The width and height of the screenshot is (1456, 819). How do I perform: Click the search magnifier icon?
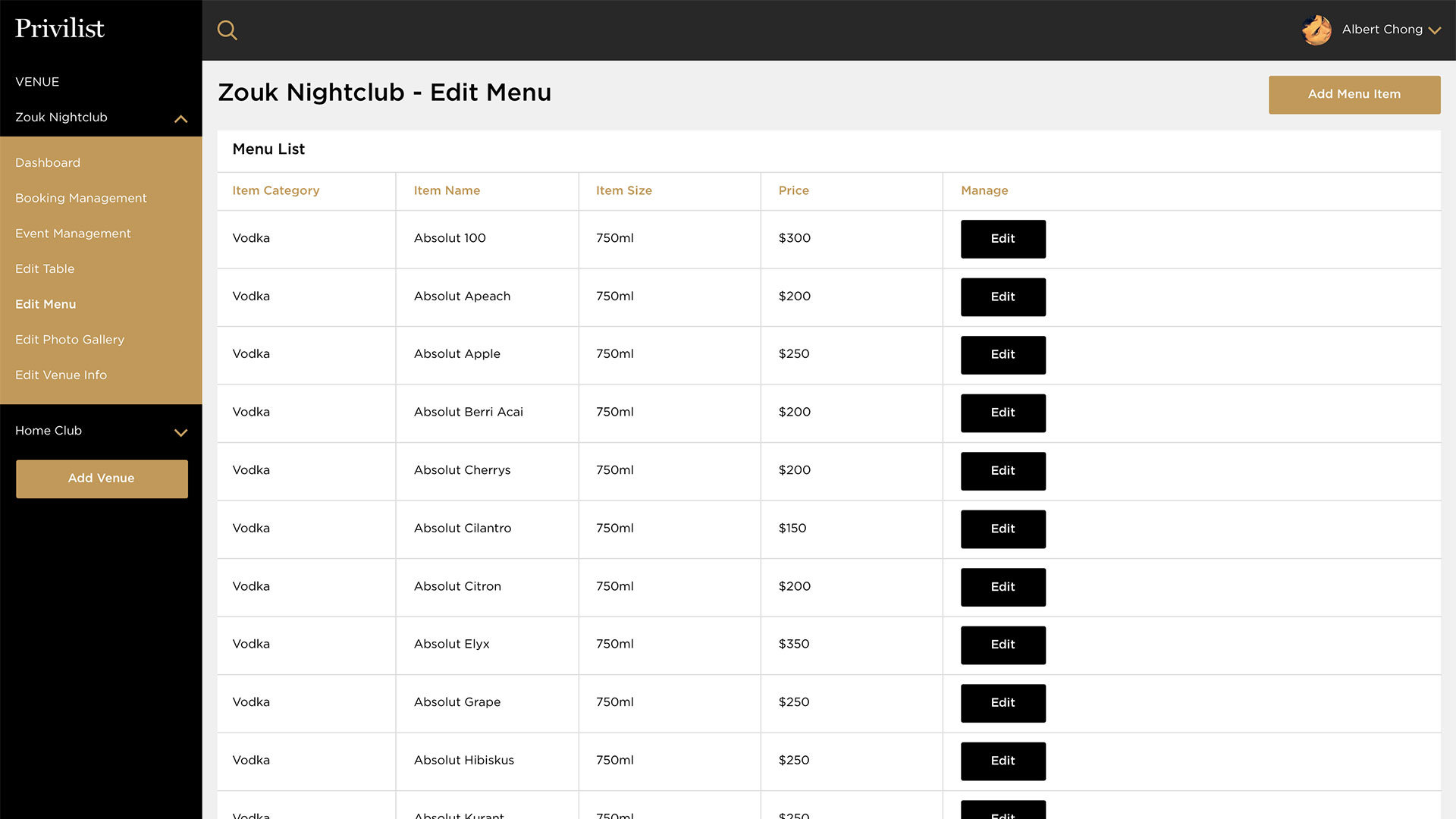tap(227, 30)
